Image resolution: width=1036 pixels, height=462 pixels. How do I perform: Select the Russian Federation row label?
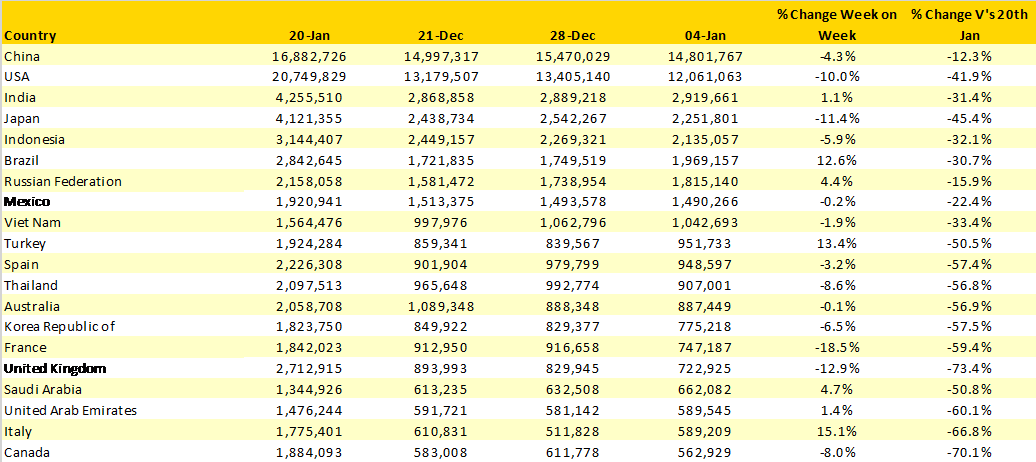(63, 181)
